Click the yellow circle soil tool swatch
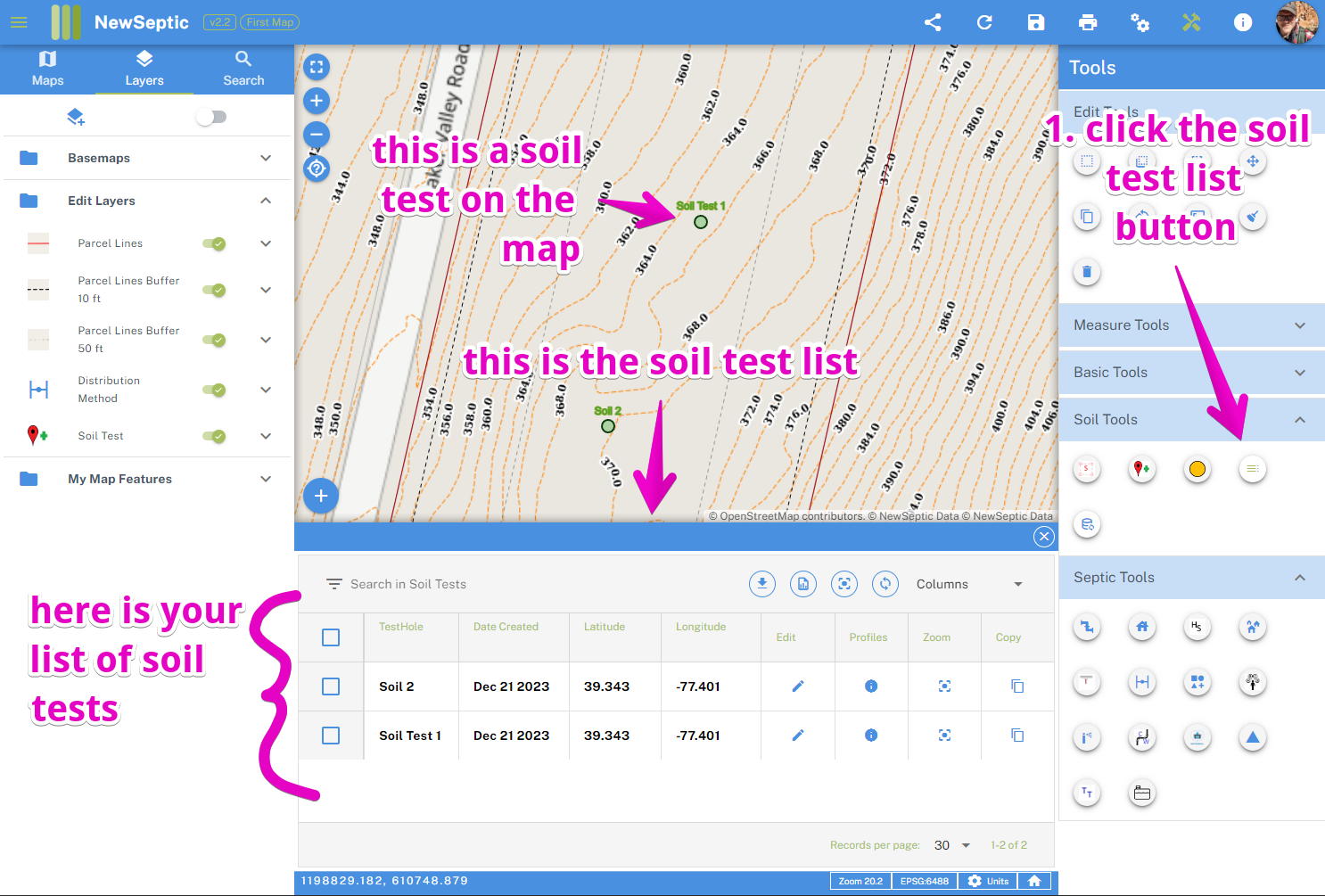This screenshot has height=896, width=1325. 1197,469
